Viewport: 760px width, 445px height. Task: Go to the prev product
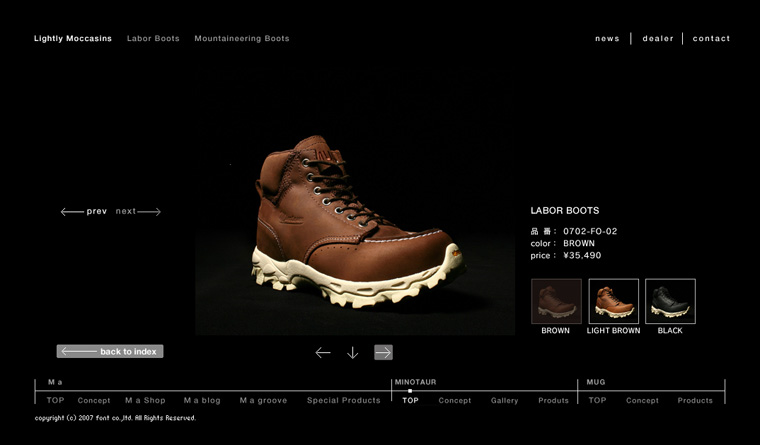click(85, 211)
